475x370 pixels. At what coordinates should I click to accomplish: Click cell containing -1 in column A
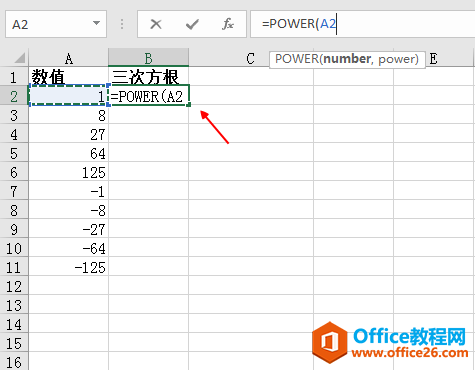[x=69, y=191]
